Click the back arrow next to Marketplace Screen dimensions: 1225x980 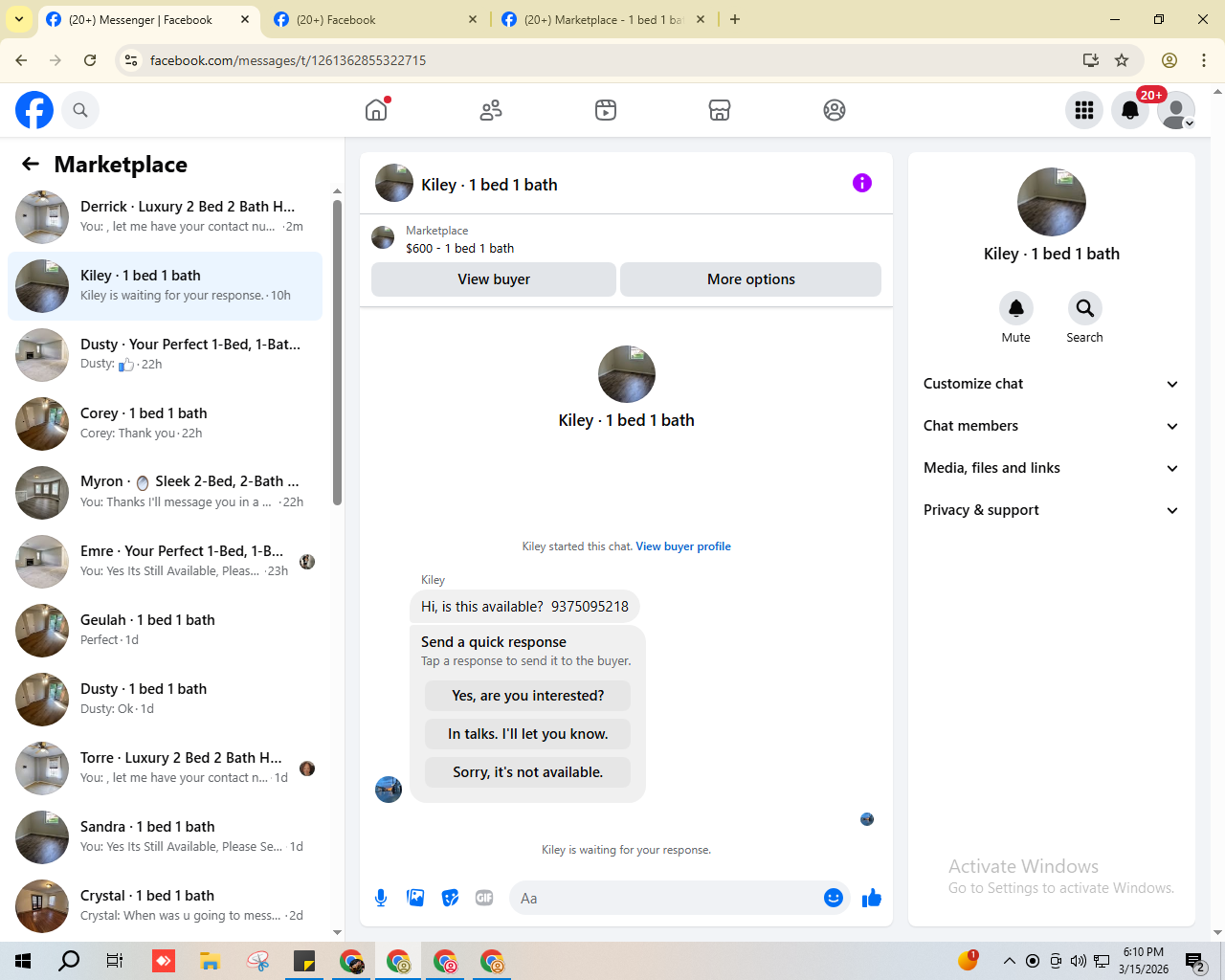click(x=31, y=164)
